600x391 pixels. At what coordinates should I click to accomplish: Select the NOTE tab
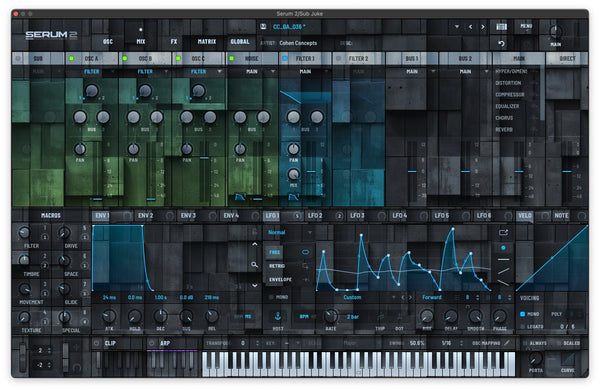click(x=561, y=215)
